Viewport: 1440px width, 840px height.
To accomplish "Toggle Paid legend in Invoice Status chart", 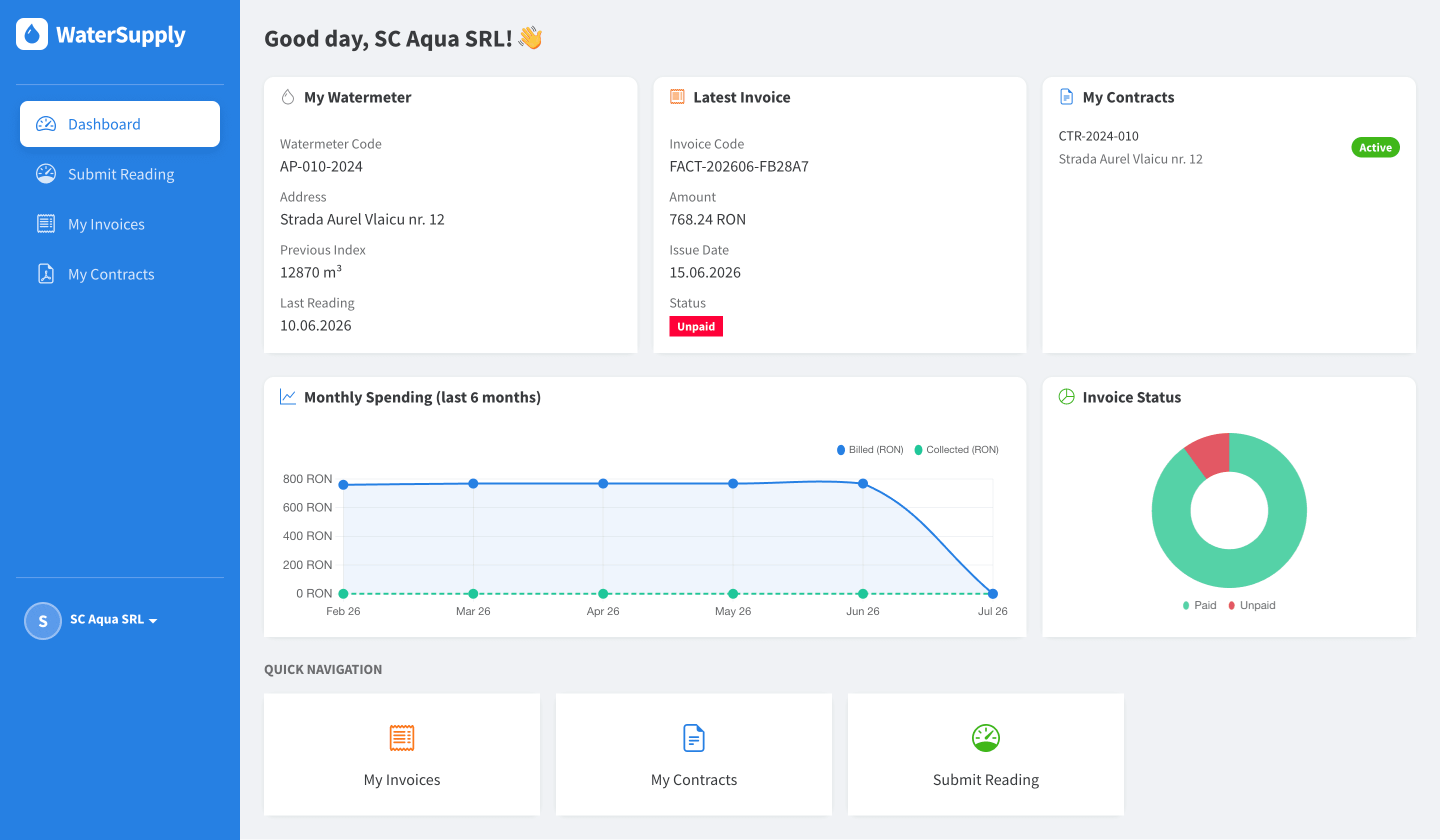I will [1199, 605].
